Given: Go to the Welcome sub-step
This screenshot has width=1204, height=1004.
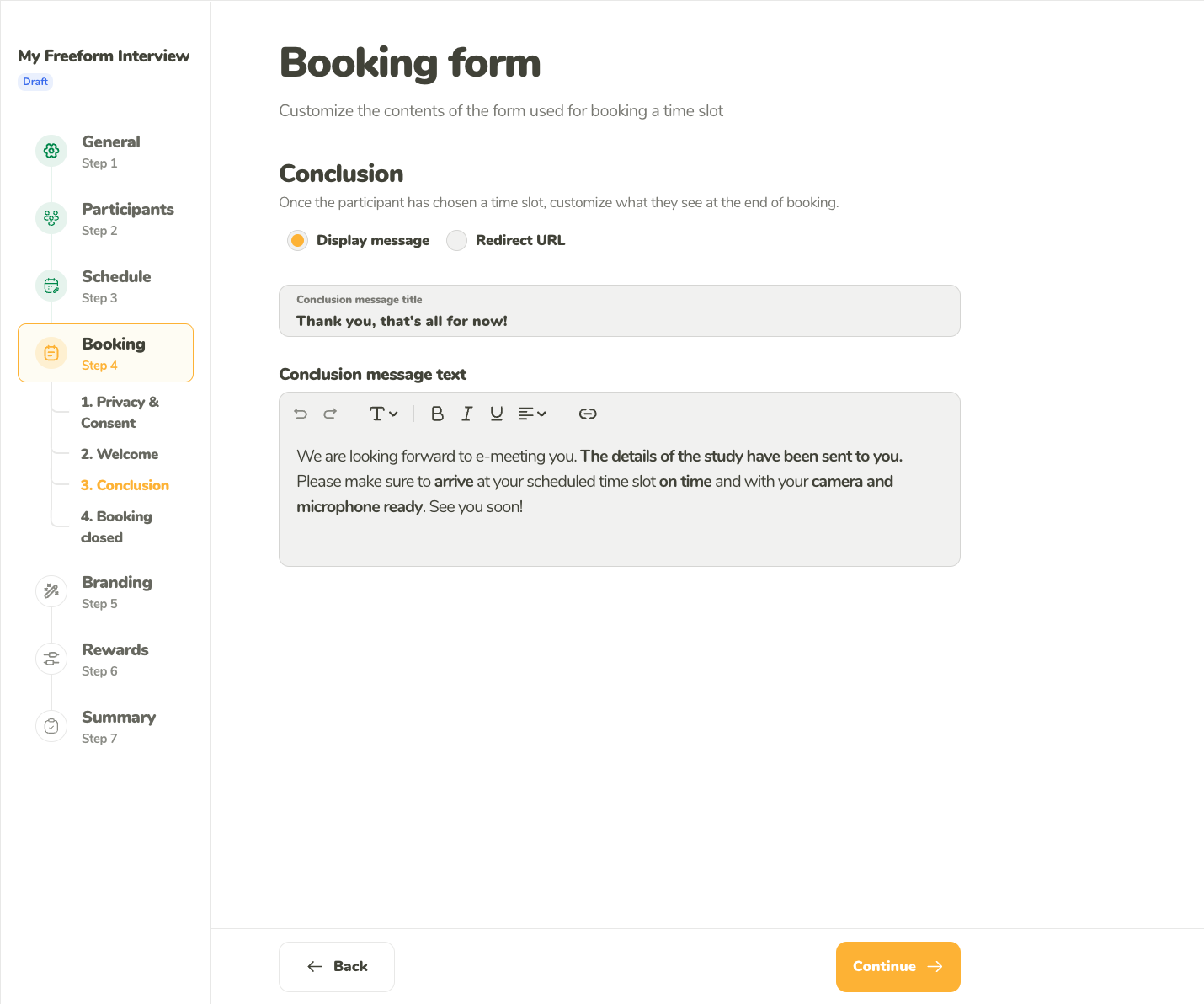Looking at the screenshot, I should click(120, 454).
